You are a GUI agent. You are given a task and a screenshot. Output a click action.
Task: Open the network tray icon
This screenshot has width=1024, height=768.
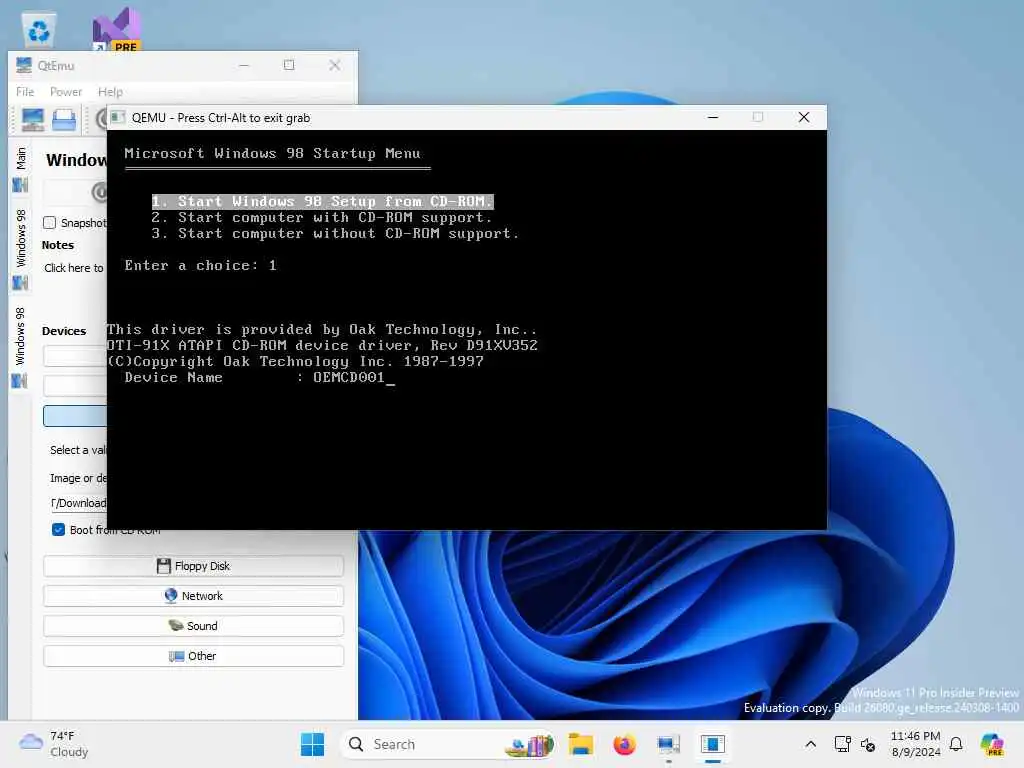coord(842,744)
